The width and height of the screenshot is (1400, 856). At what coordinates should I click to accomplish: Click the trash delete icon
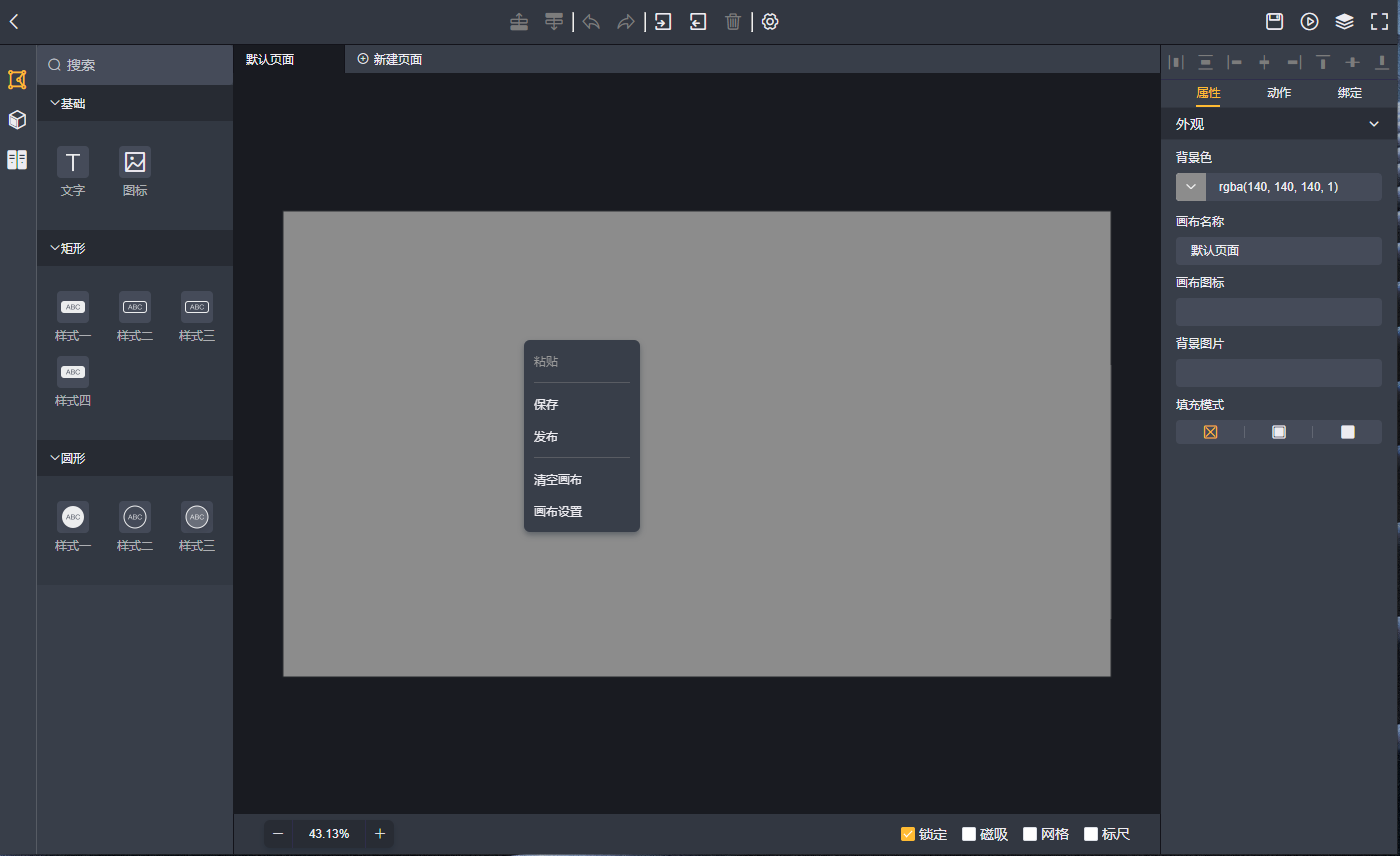pyautogui.click(x=733, y=21)
